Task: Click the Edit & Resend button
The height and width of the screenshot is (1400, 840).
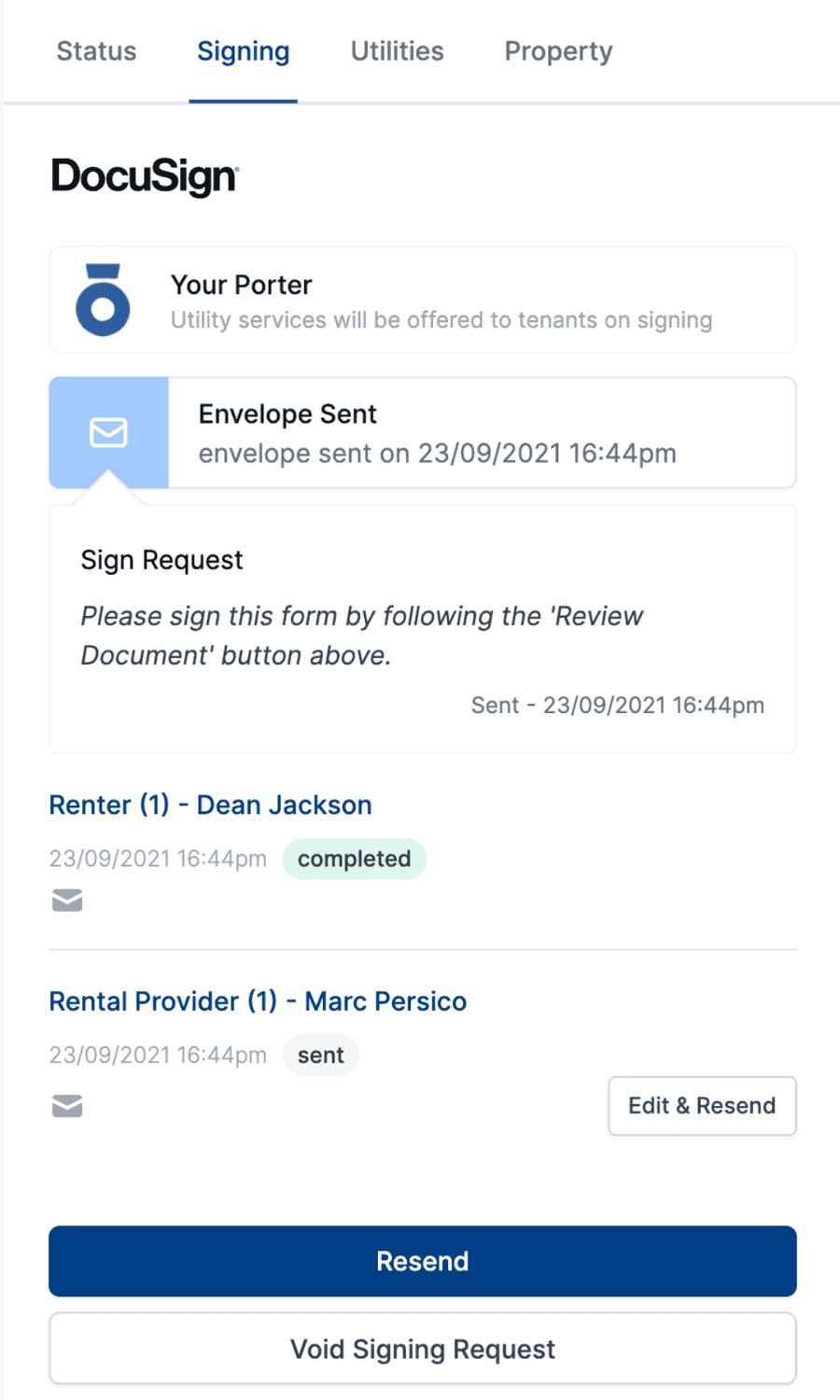Action: click(x=702, y=1105)
